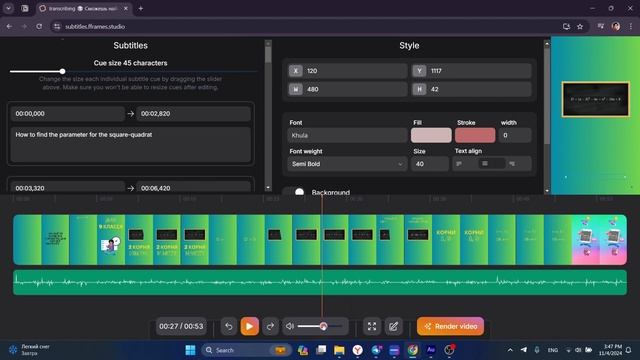Image resolution: width=640 pixels, height=360 pixels.
Task: Set the W width field
Action: point(348,89)
